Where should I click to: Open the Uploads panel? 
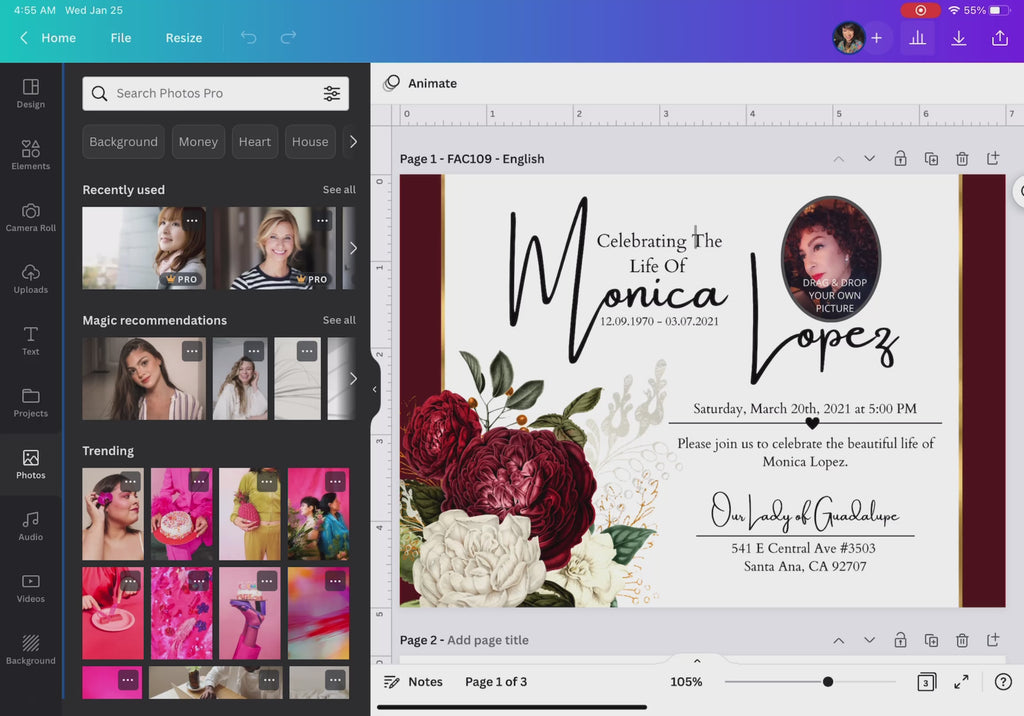tap(31, 279)
